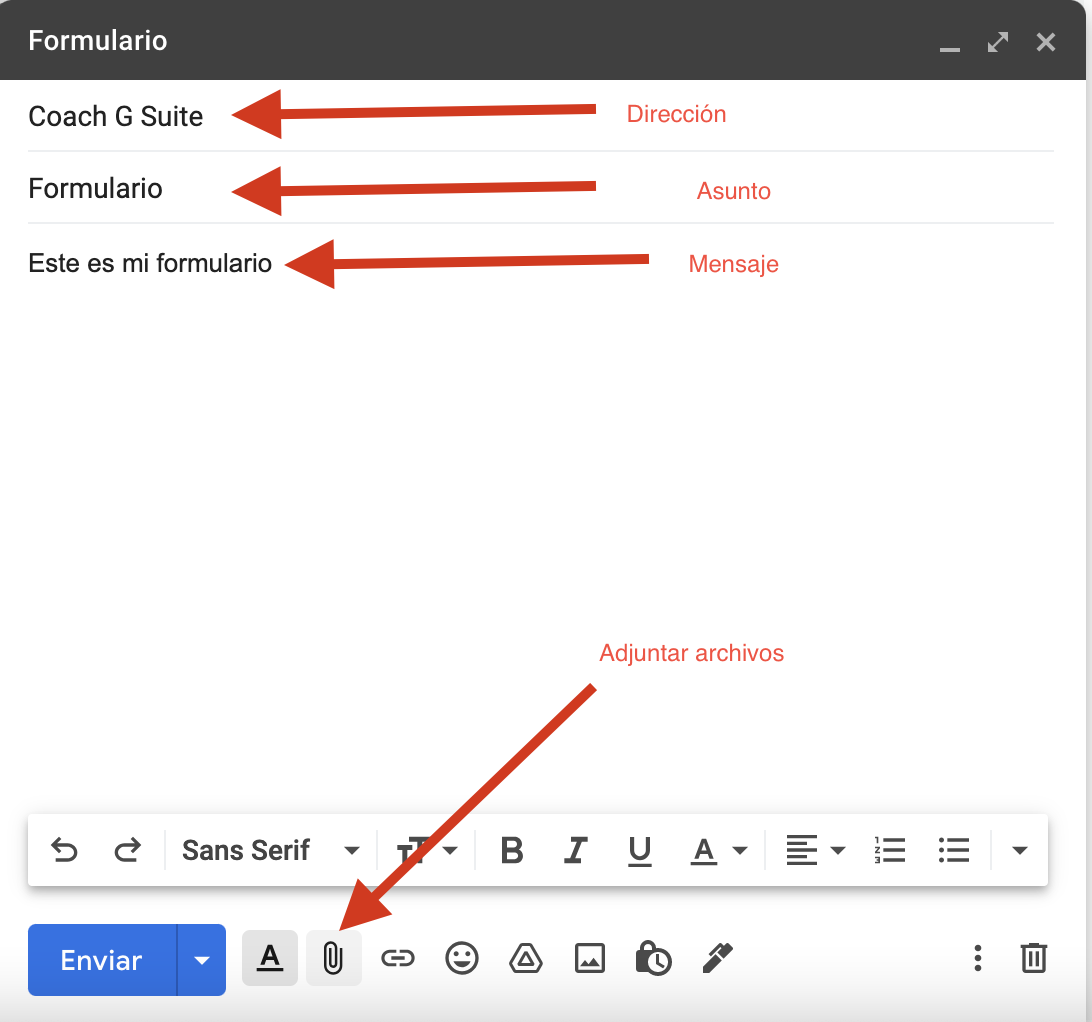Insert a signature with the pen icon
The height and width of the screenshot is (1022, 1092).
(x=717, y=957)
